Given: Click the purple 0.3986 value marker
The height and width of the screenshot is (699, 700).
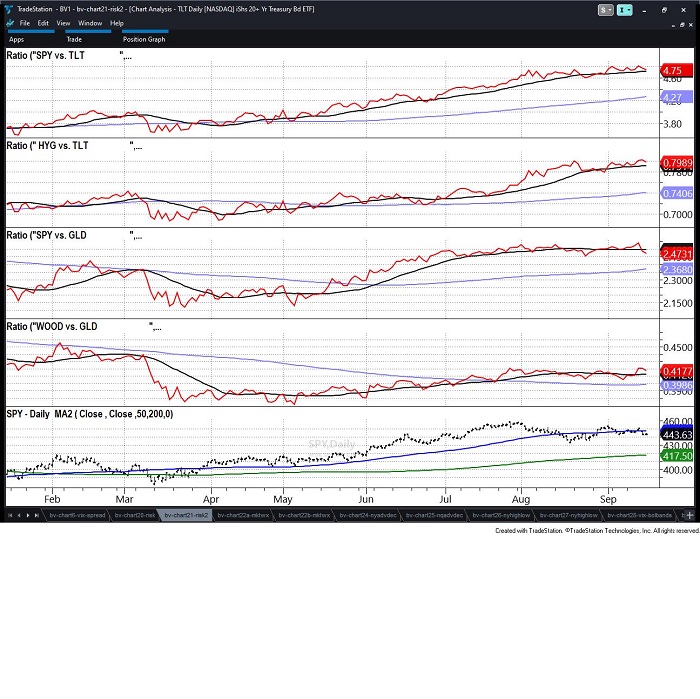Looking at the screenshot, I should [676, 385].
